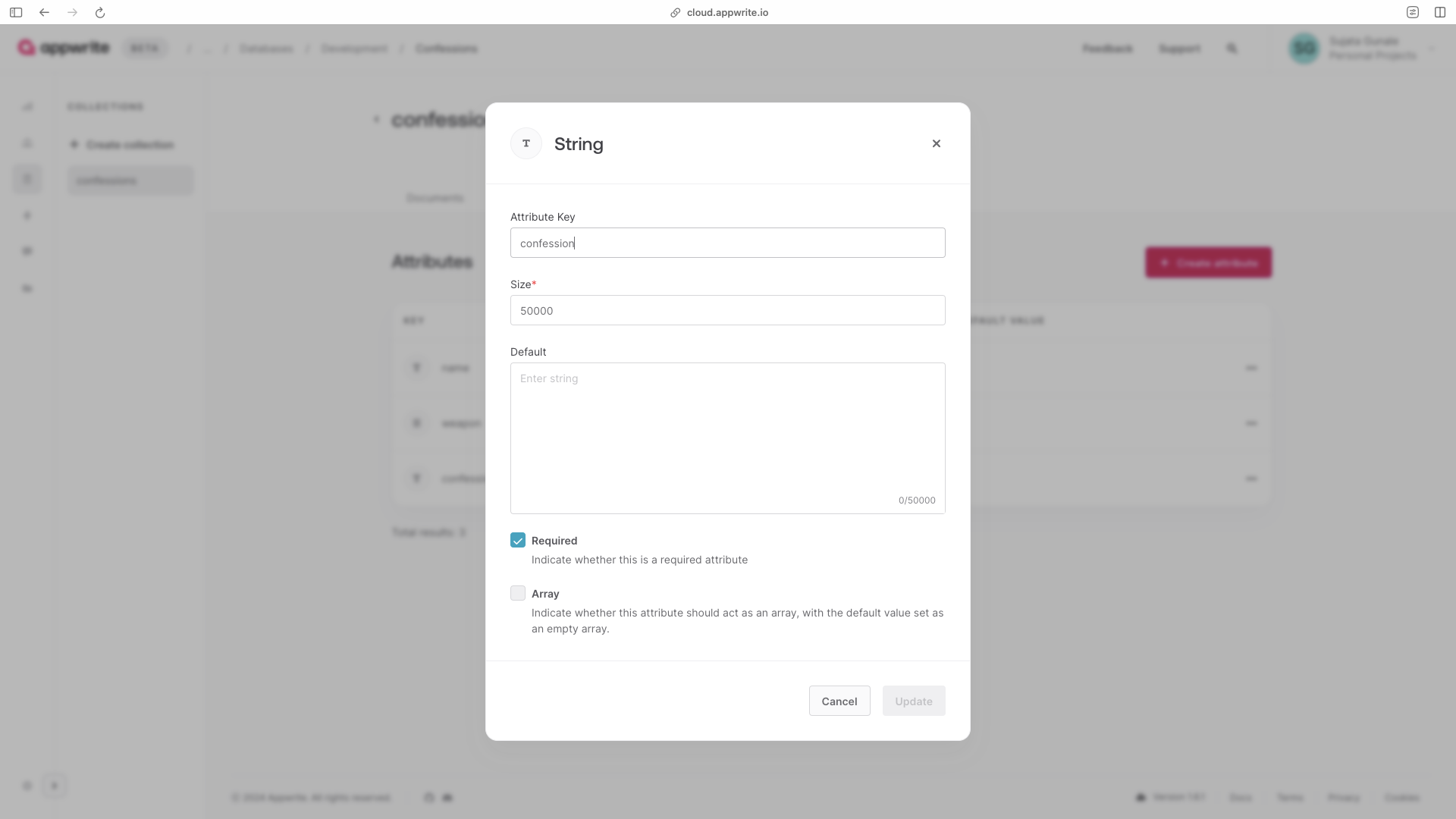The image size is (1456, 819).
Task: Open the split view icon
Action: [x=1440, y=12]
